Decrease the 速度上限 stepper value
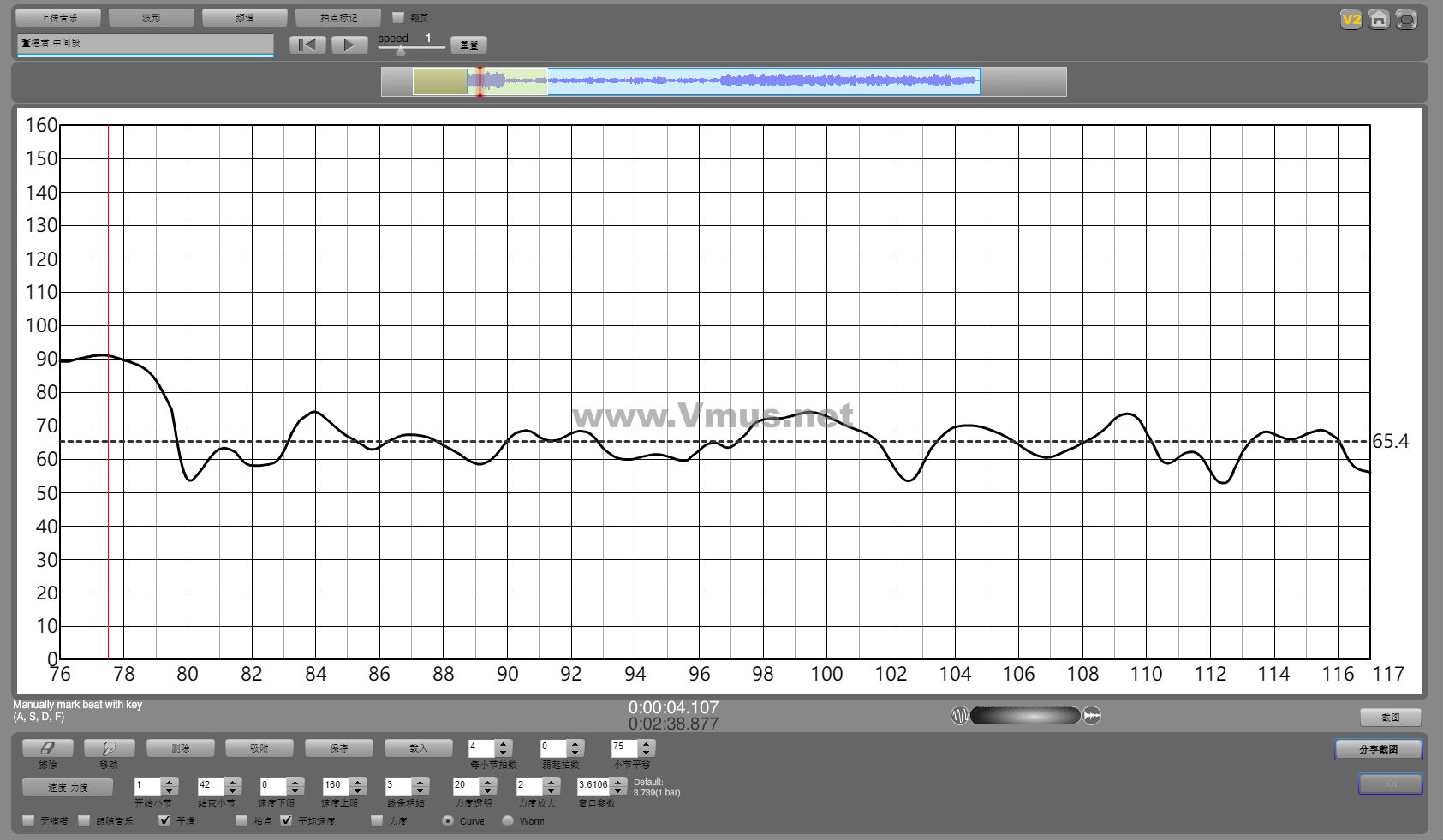This screenshot has height=840, width=1443. [x=358, y=790]
